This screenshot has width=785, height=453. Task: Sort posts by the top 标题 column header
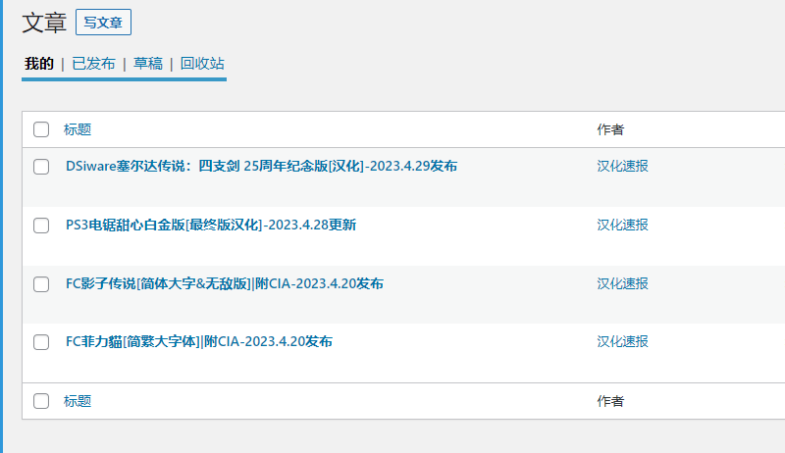tap(77, 129)
